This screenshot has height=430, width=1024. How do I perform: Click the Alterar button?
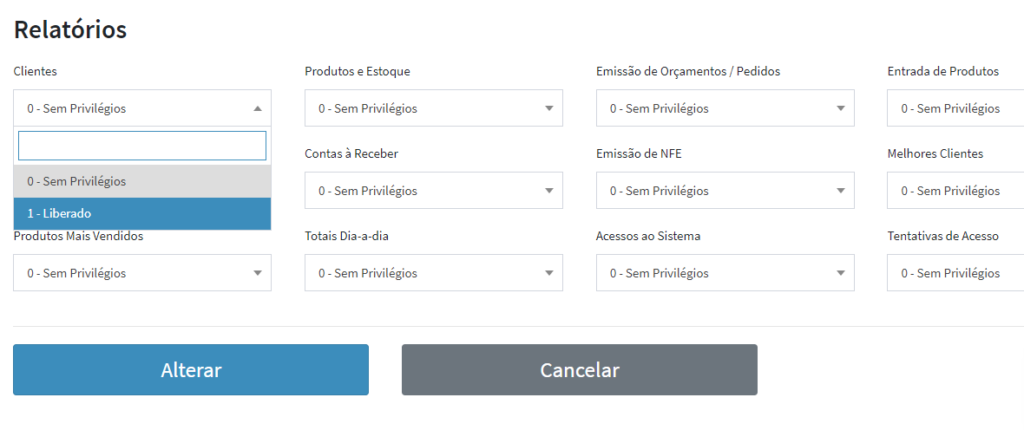click(190, 370)
